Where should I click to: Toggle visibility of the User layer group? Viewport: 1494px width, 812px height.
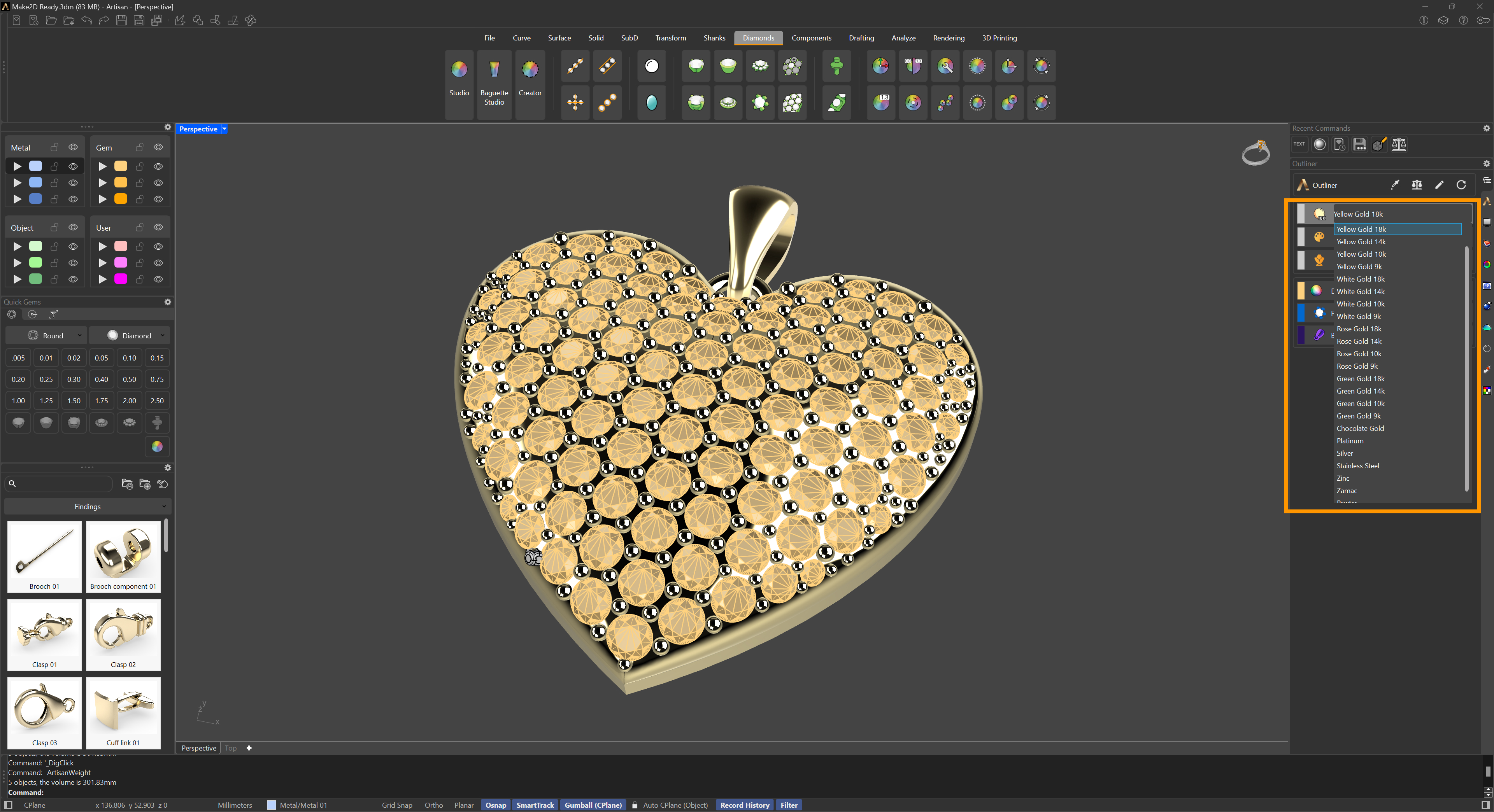pyautogui.click(x=158, y=227)
